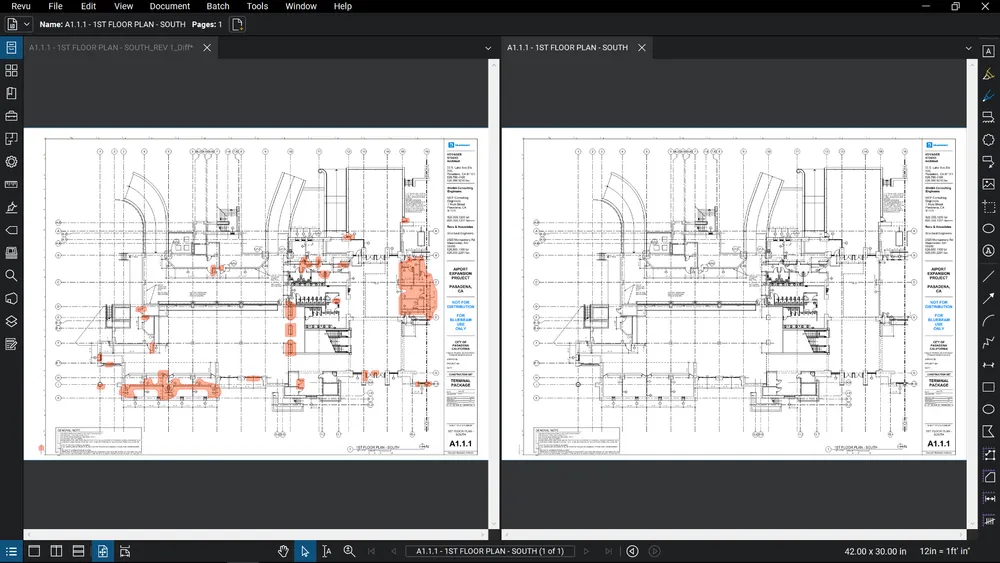This screenshot has width=1000, height=563.
Task: Open the Batch menu
Action: coord(218,6)
